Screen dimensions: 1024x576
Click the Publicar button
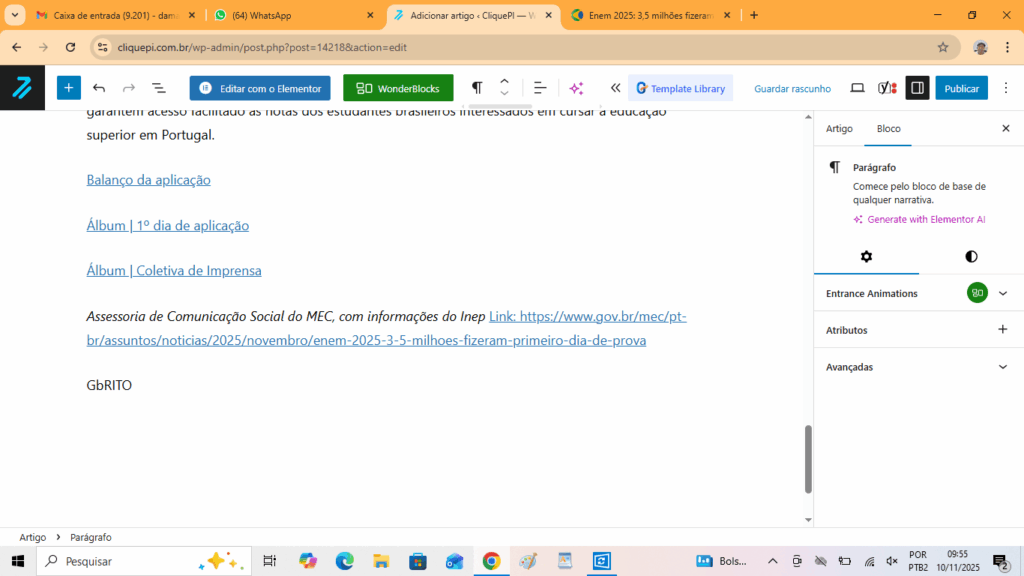pyautogui.click(x=961, y=88)
